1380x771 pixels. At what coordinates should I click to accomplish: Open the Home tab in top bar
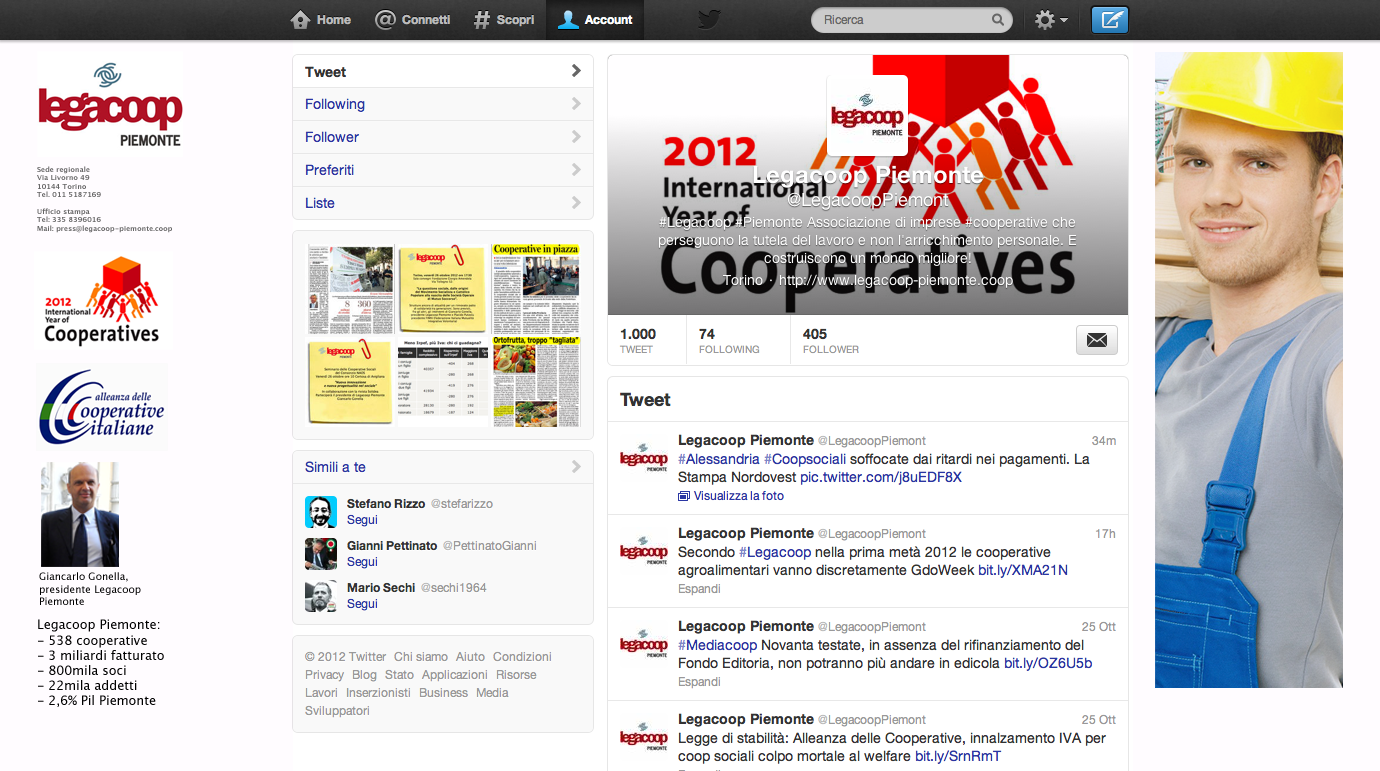(x=321, y=20)
